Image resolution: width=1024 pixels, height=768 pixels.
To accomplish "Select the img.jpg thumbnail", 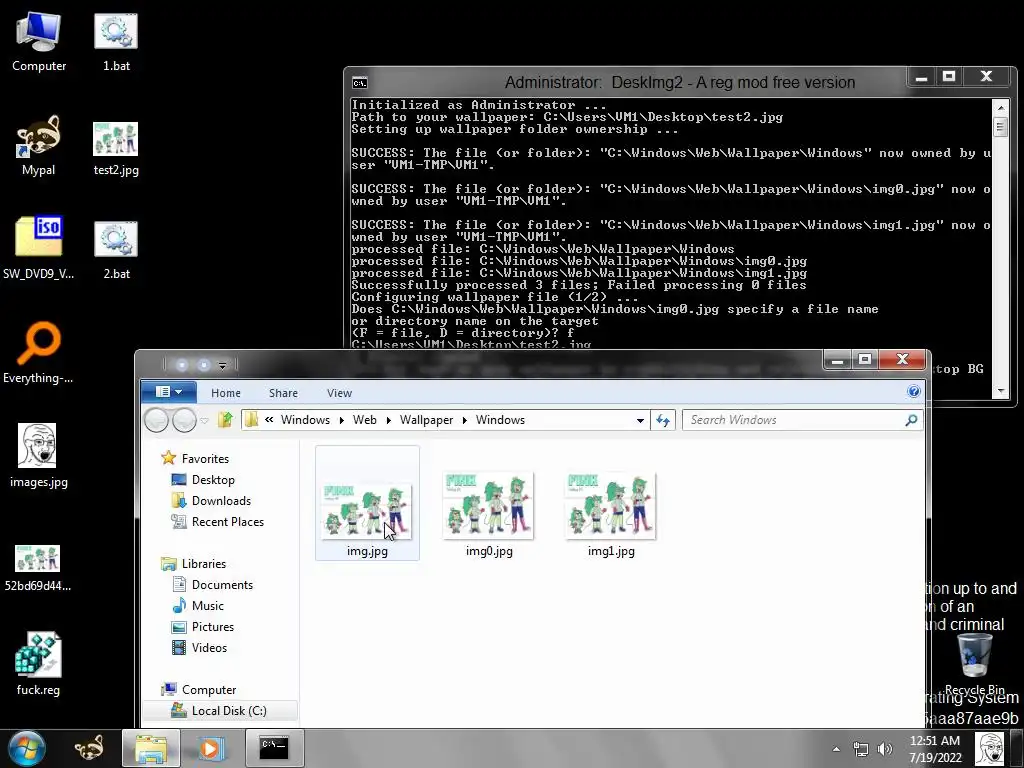I will [x=367, y=503].
